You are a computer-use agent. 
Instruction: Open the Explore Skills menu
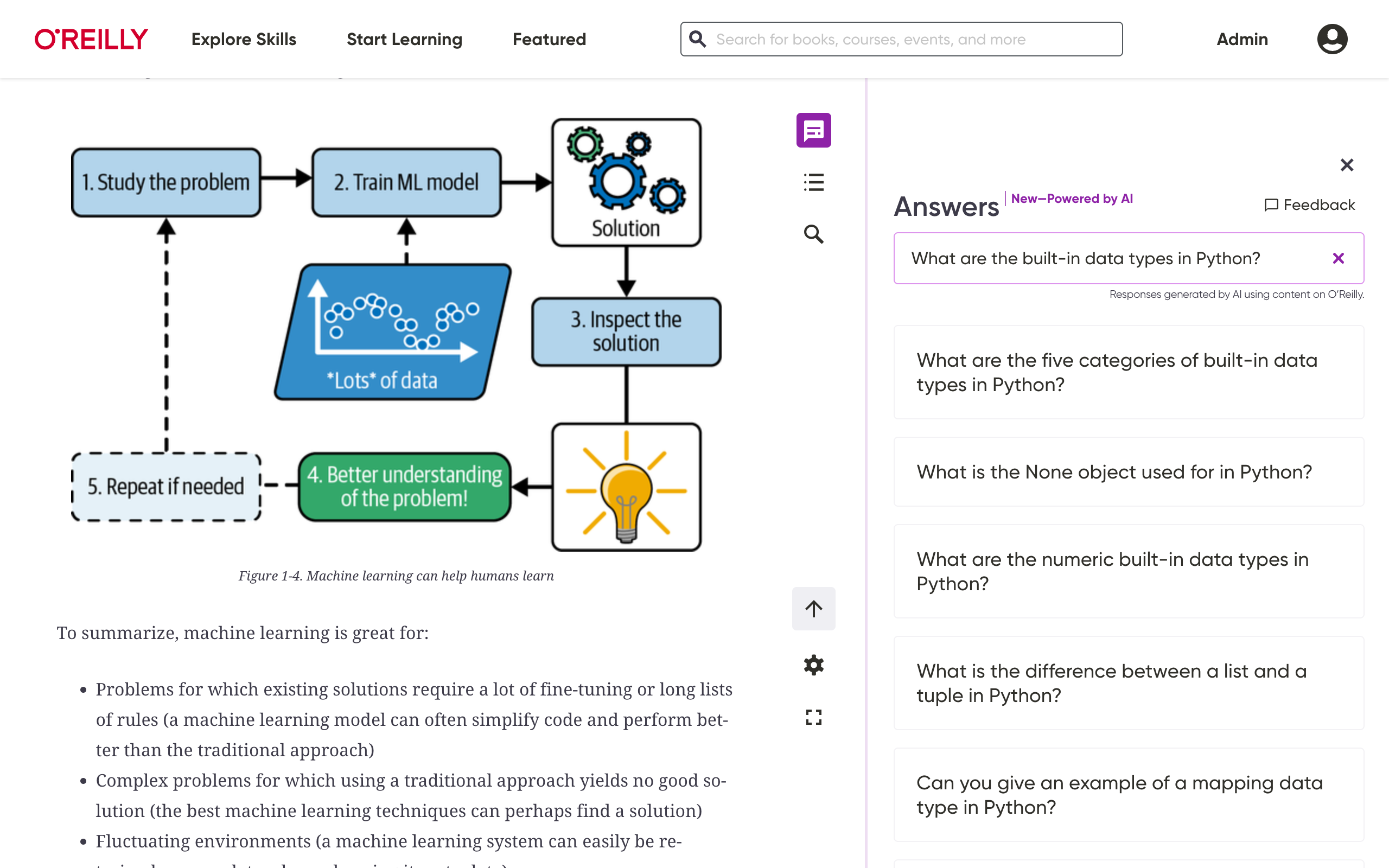[244, 39]
